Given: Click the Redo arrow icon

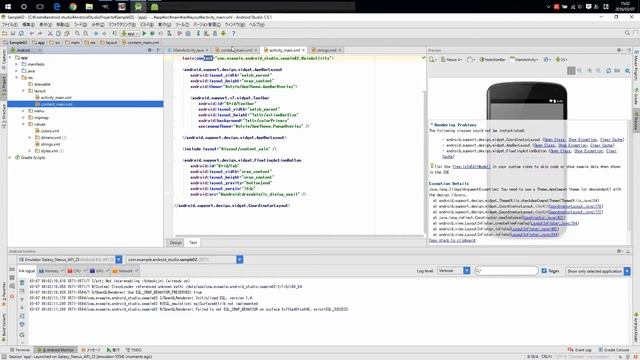Looking at the screenshot, I should [x=40, y=33].
